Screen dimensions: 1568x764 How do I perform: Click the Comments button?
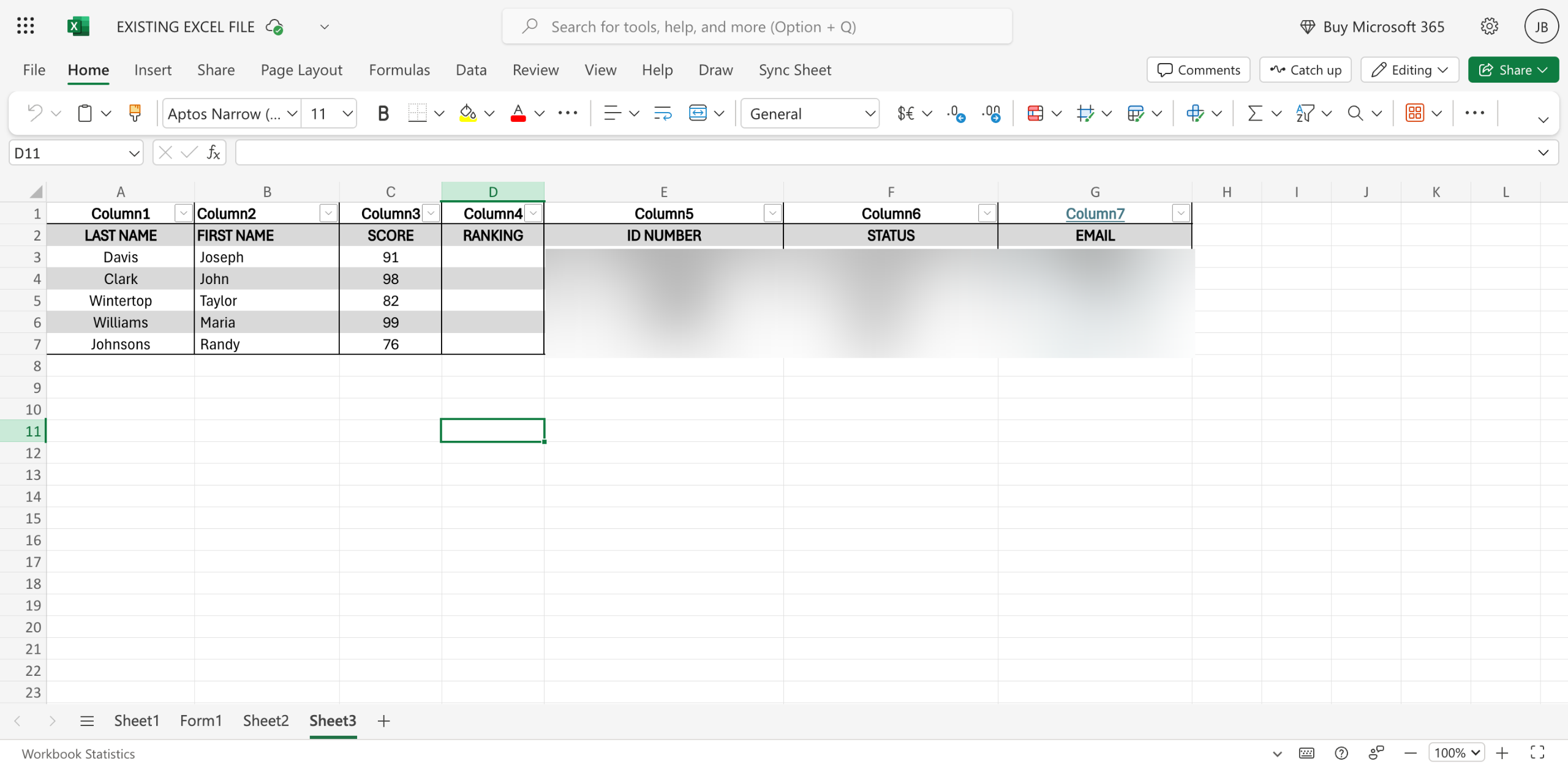click(x=1198, y=70)
